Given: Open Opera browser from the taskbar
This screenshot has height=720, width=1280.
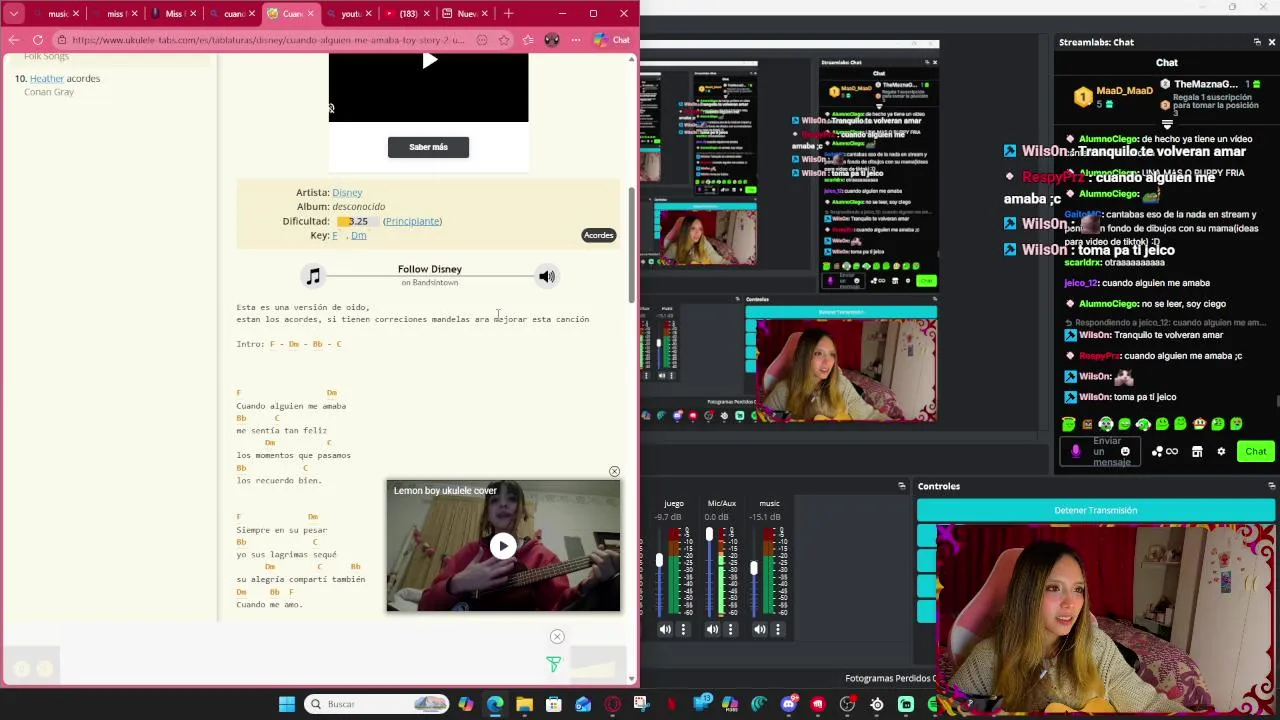Looking at the screenshot, I should pos(612,704).
